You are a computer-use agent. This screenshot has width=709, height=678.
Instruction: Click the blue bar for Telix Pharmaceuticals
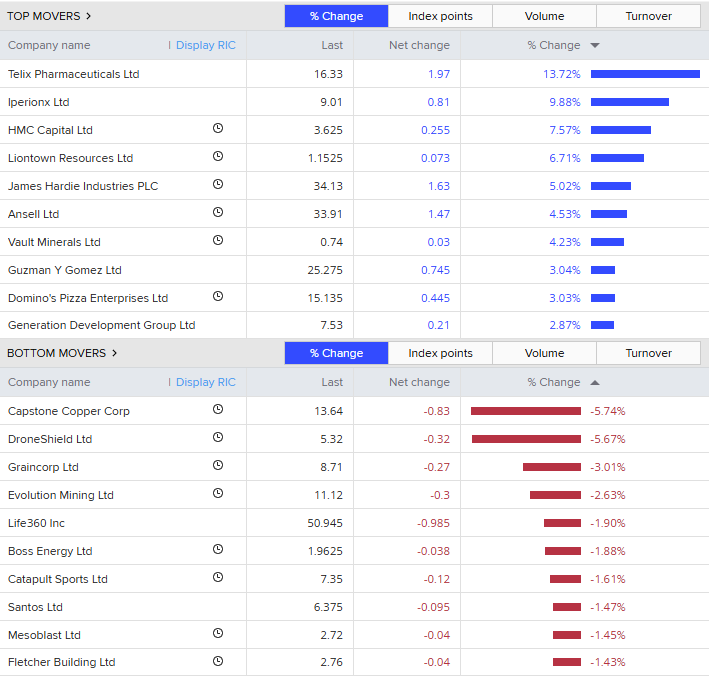[645, 74]
